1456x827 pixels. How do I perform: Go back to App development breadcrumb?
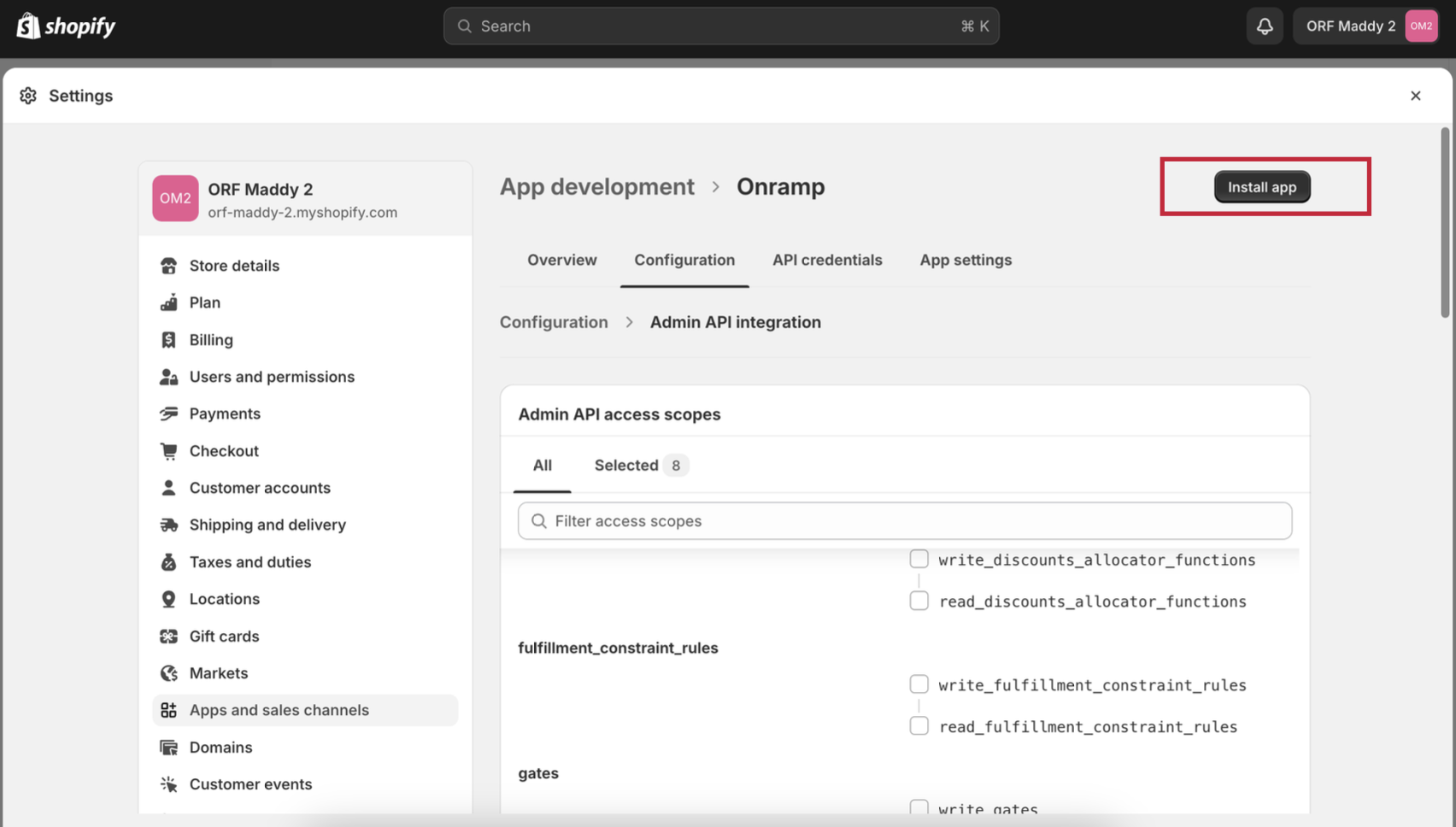click(596, 186)
